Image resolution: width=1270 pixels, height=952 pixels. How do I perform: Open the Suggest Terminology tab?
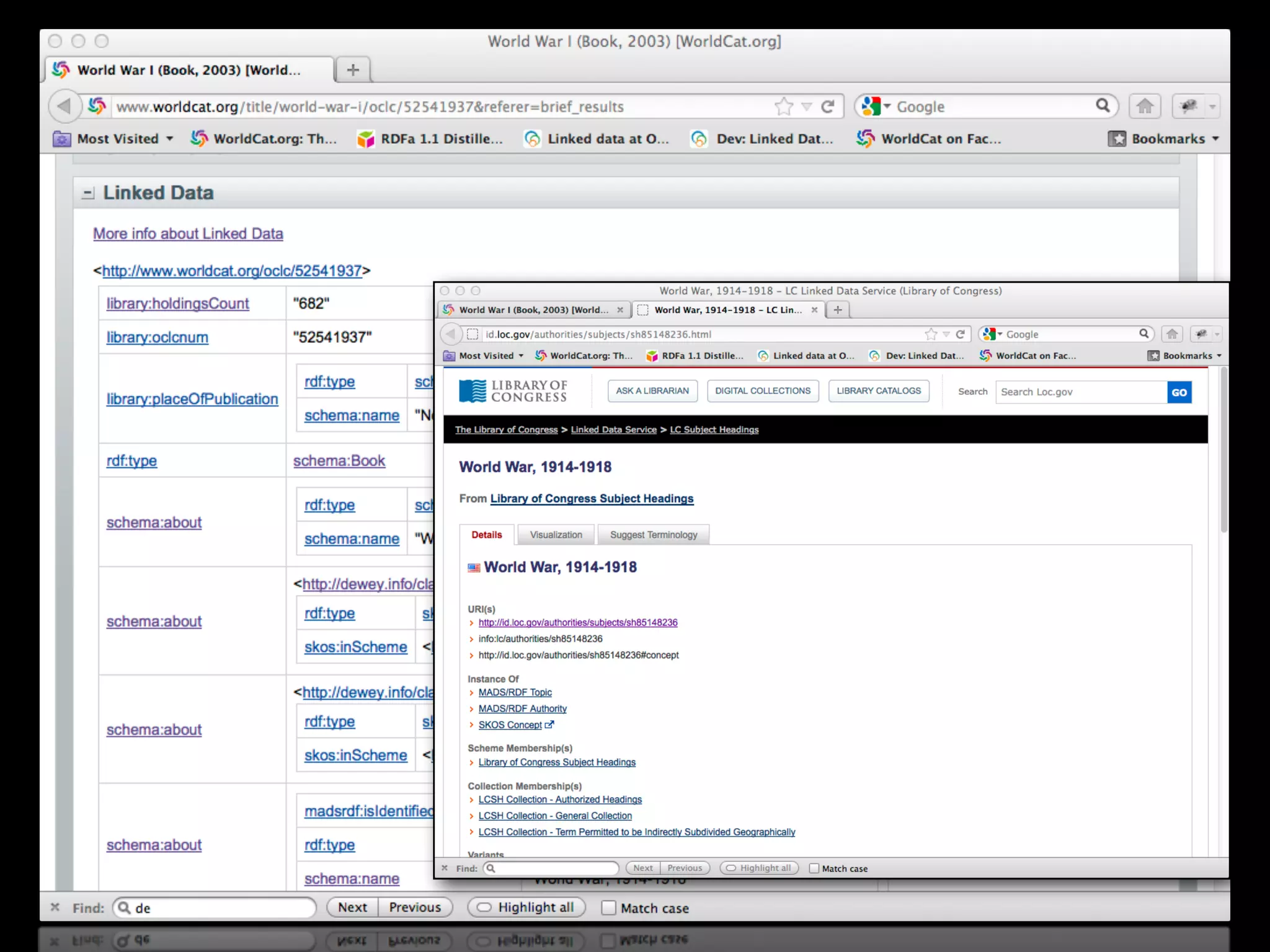click(653, 535)
